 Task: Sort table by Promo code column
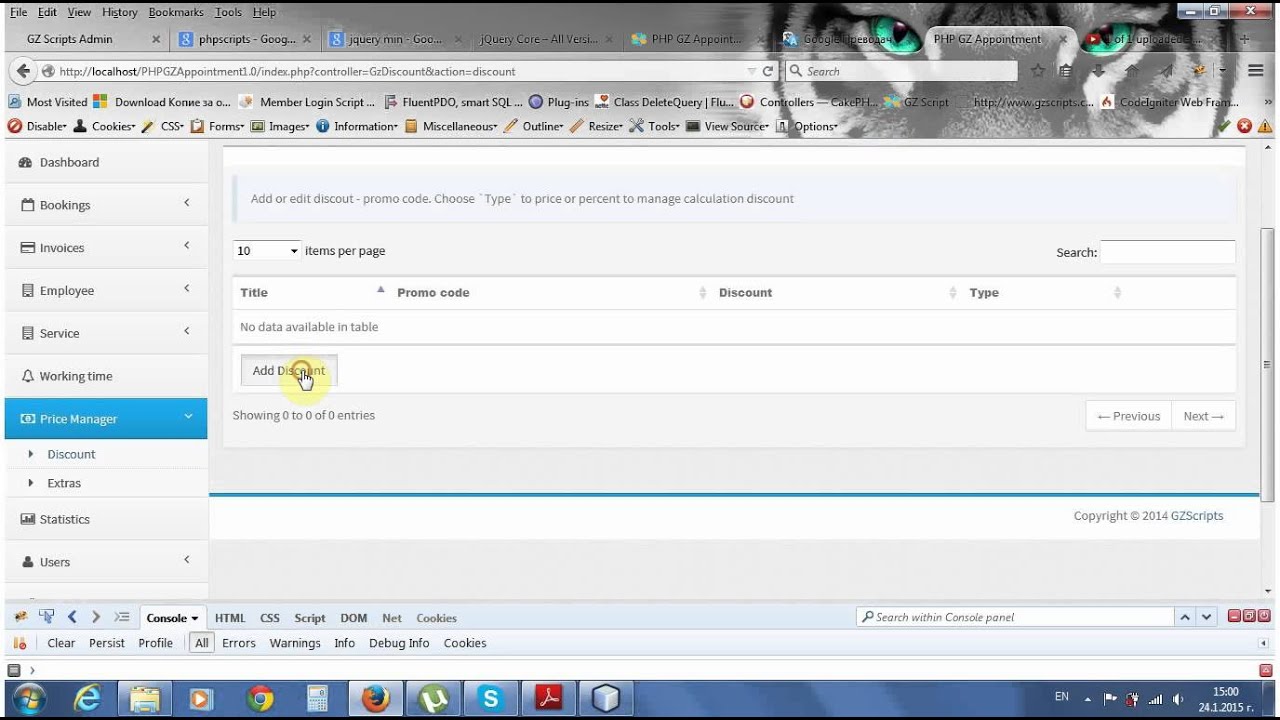[549, 292]
